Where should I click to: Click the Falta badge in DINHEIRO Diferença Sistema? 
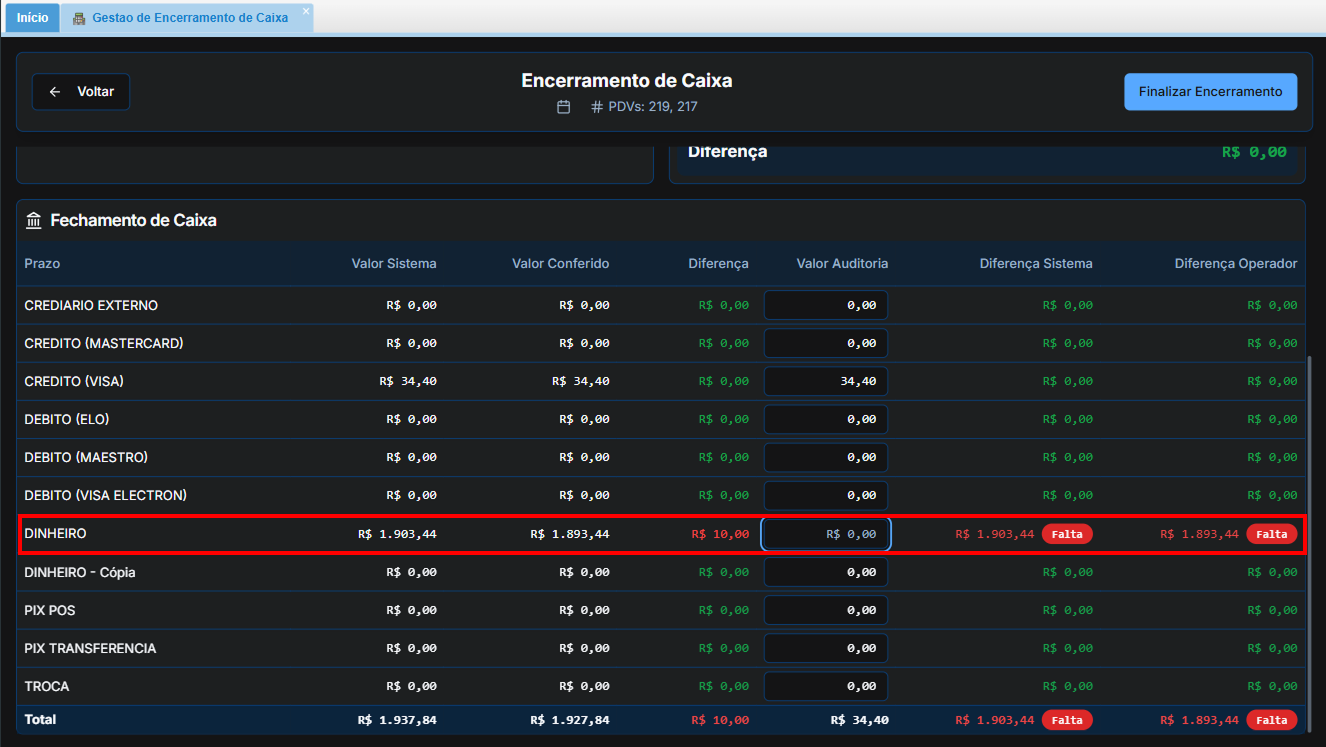[1067, 534]
